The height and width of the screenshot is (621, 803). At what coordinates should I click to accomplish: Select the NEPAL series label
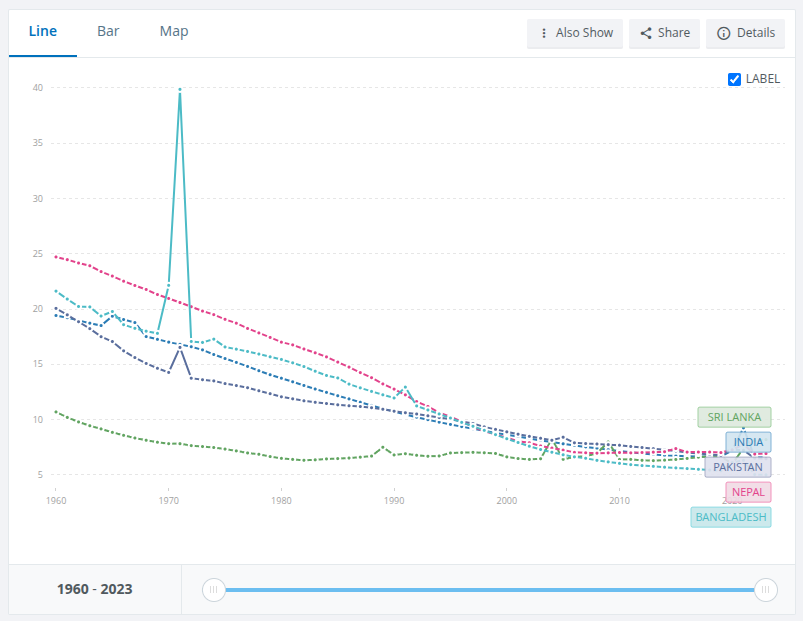[x=748, y=492]
